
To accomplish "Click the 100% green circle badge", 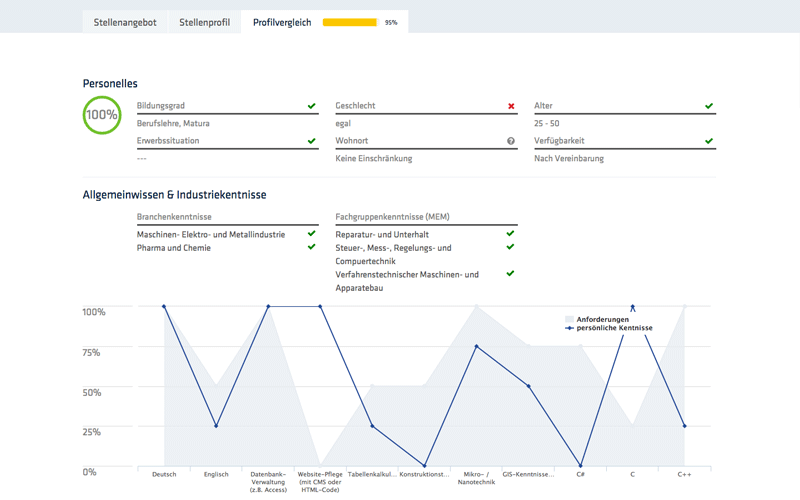I will [x=102, y=115].
